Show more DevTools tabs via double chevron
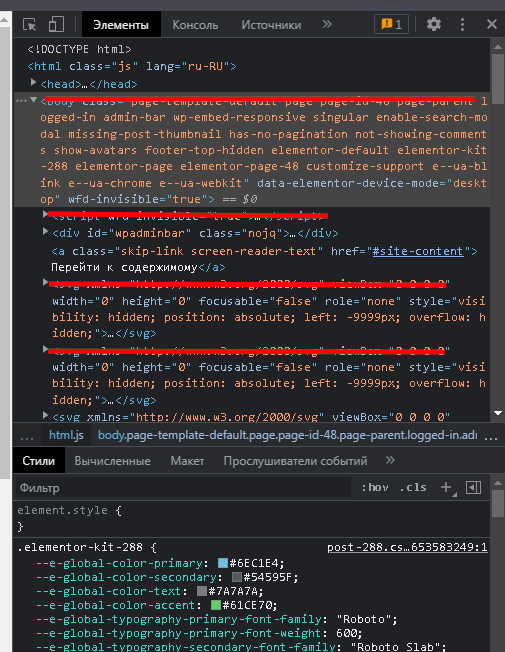 (x=327, y=24)
